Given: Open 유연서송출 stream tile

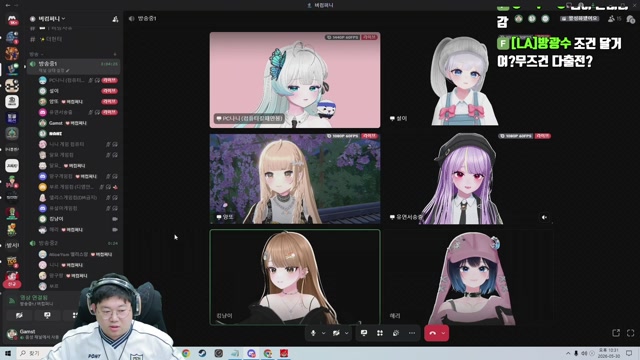Looking at the screenshot, I should pos(468,178).
